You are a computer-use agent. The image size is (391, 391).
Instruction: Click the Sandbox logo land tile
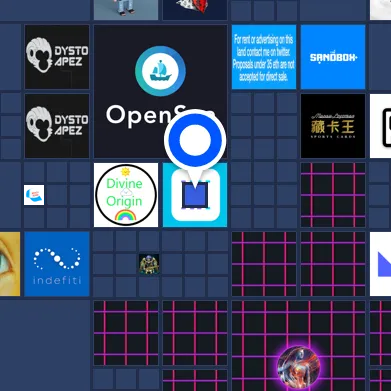click(x=333, y=57)
